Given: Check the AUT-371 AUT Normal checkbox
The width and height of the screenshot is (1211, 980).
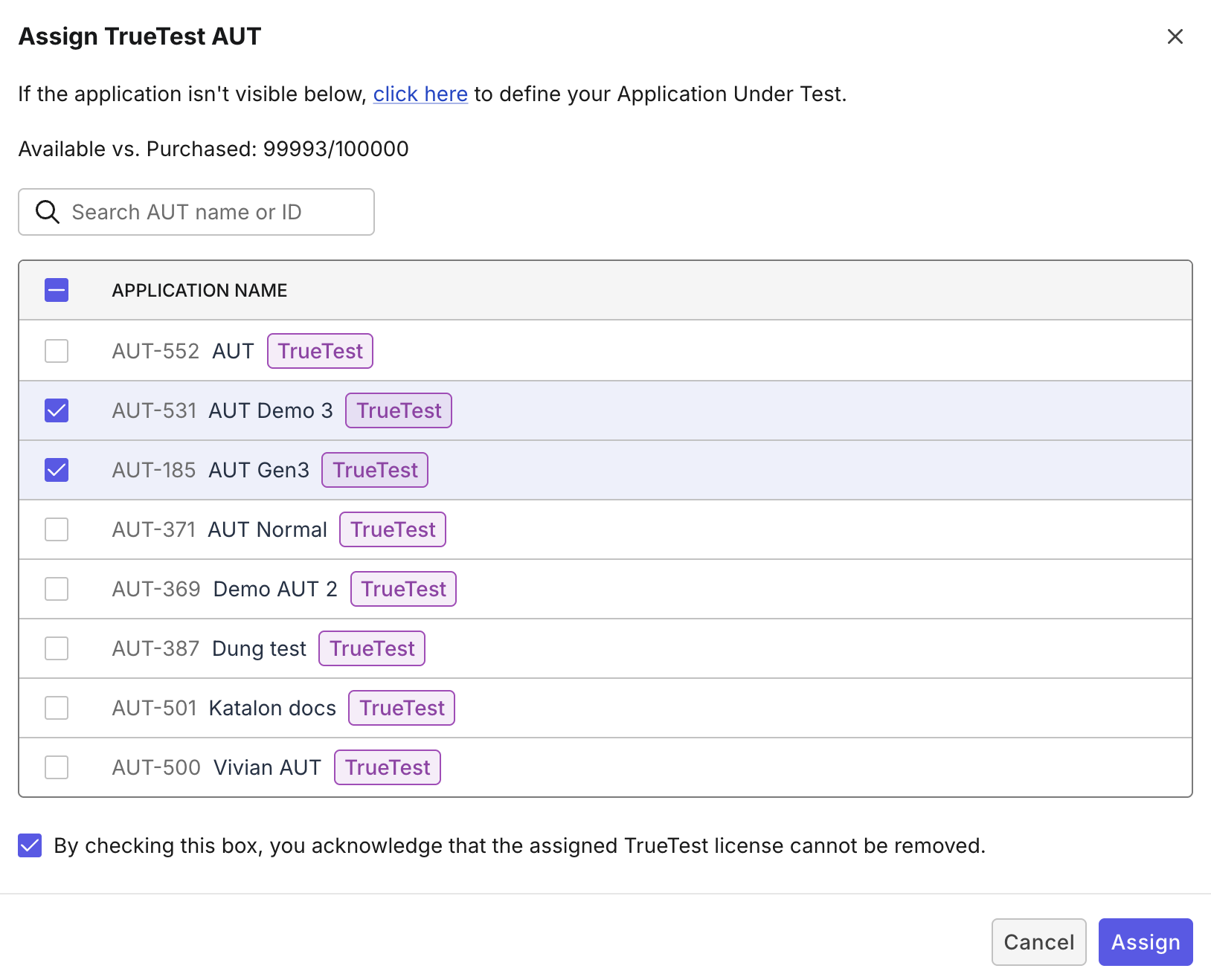Looking at the screenshot, I should click(x=57, y=529).
